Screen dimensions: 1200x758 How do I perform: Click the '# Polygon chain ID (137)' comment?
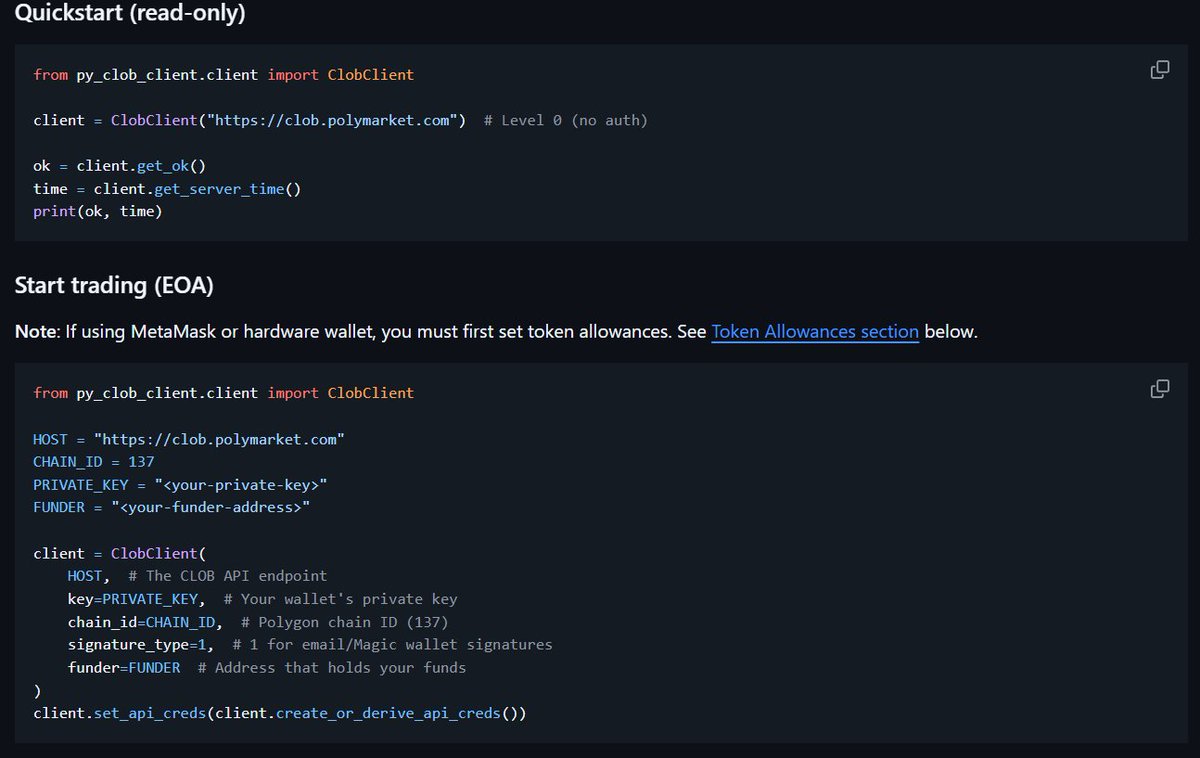(345, 622)
